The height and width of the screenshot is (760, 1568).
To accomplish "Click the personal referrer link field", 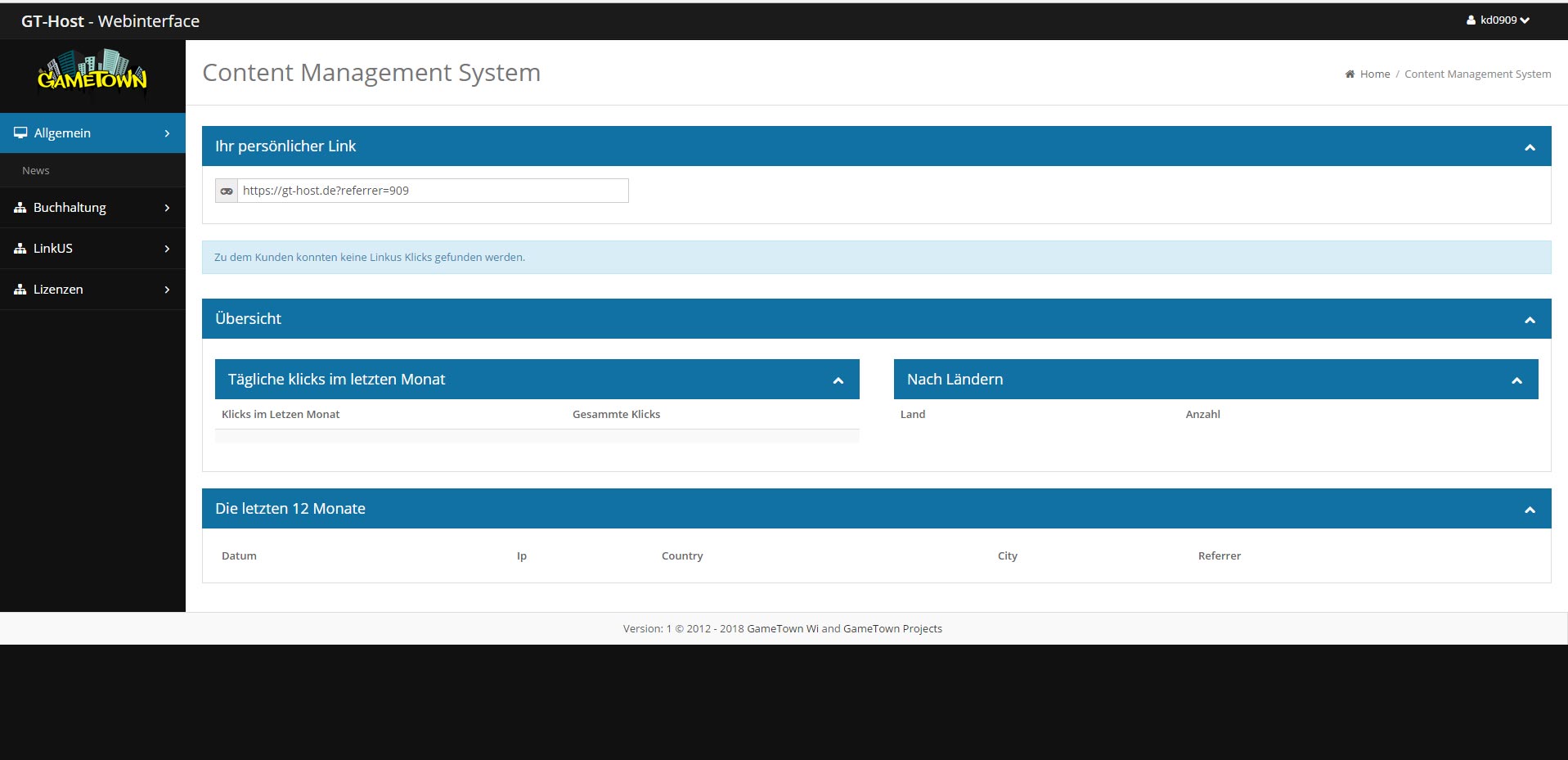I will 433,191.
